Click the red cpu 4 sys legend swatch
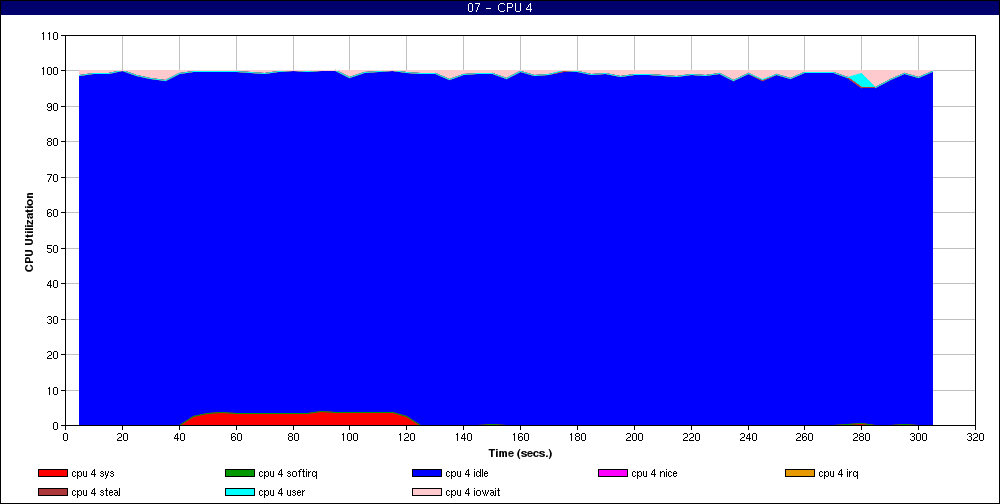1000x504 pixels. tap(52, 473)
